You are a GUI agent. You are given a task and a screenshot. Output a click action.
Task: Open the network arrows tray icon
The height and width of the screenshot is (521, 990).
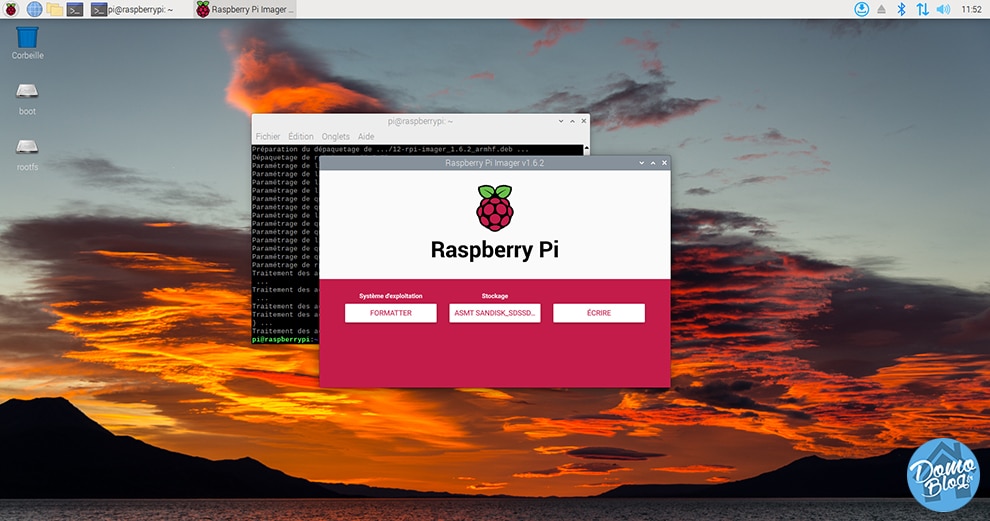coord(922,9)
